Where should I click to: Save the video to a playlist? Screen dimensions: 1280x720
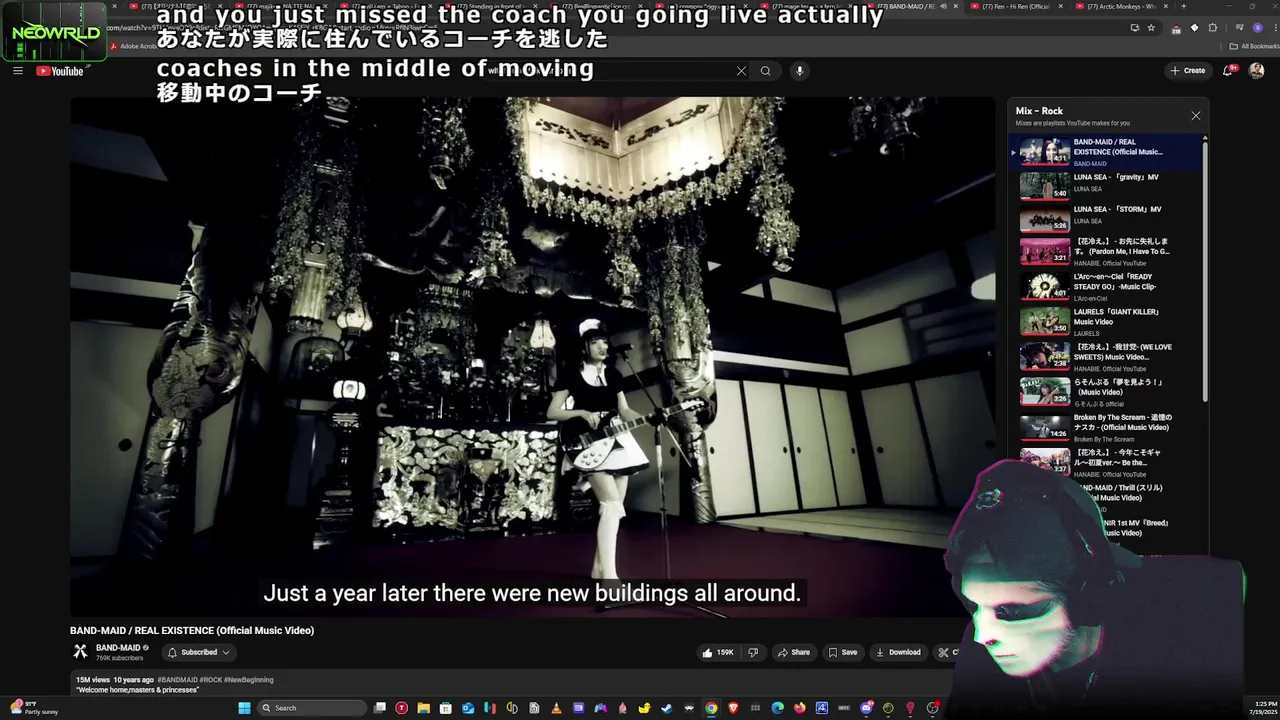click(842, 652)
